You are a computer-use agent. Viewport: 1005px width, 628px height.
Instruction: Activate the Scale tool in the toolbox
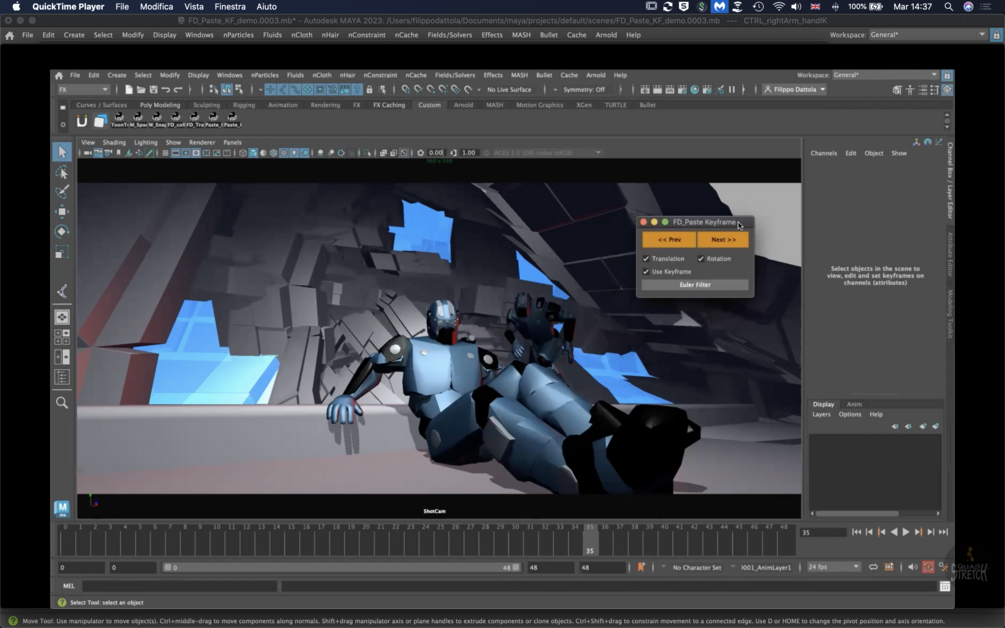coord(62,252)
